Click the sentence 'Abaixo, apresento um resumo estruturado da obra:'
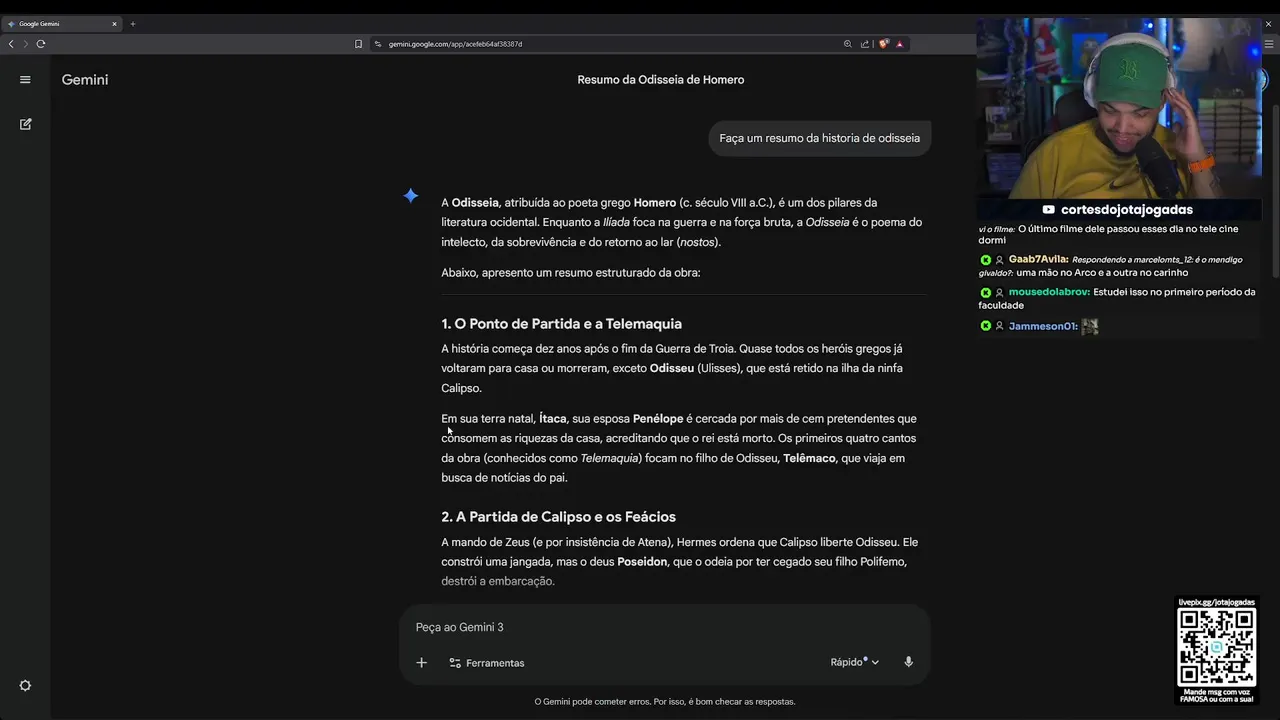1280x720 pixels. (x=571, y=273)
